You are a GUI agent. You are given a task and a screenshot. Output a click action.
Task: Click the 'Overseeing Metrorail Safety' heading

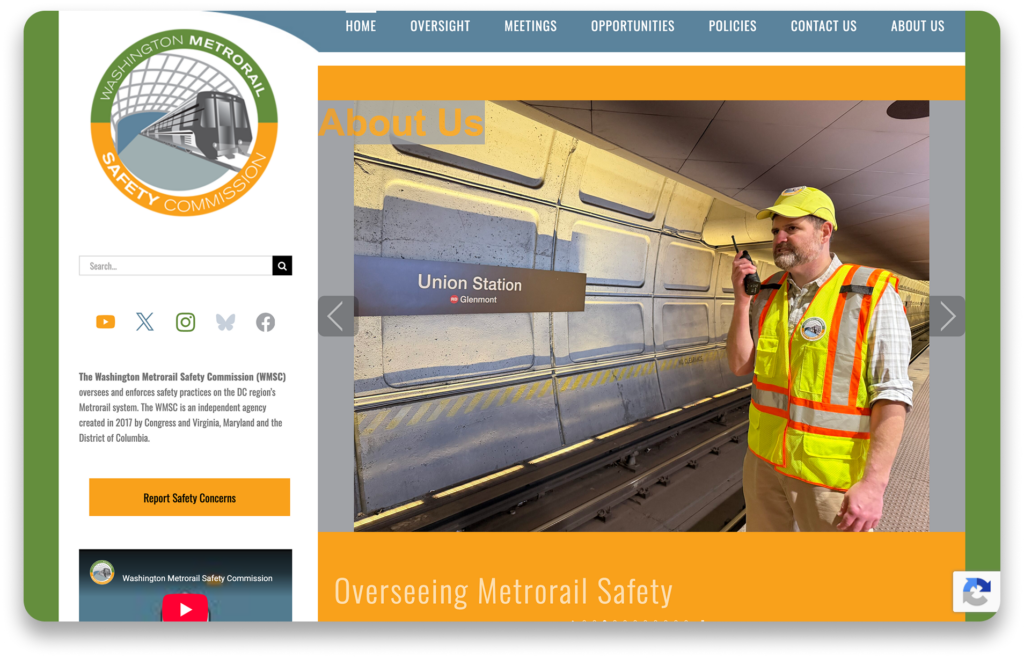[x=503, y=591]
